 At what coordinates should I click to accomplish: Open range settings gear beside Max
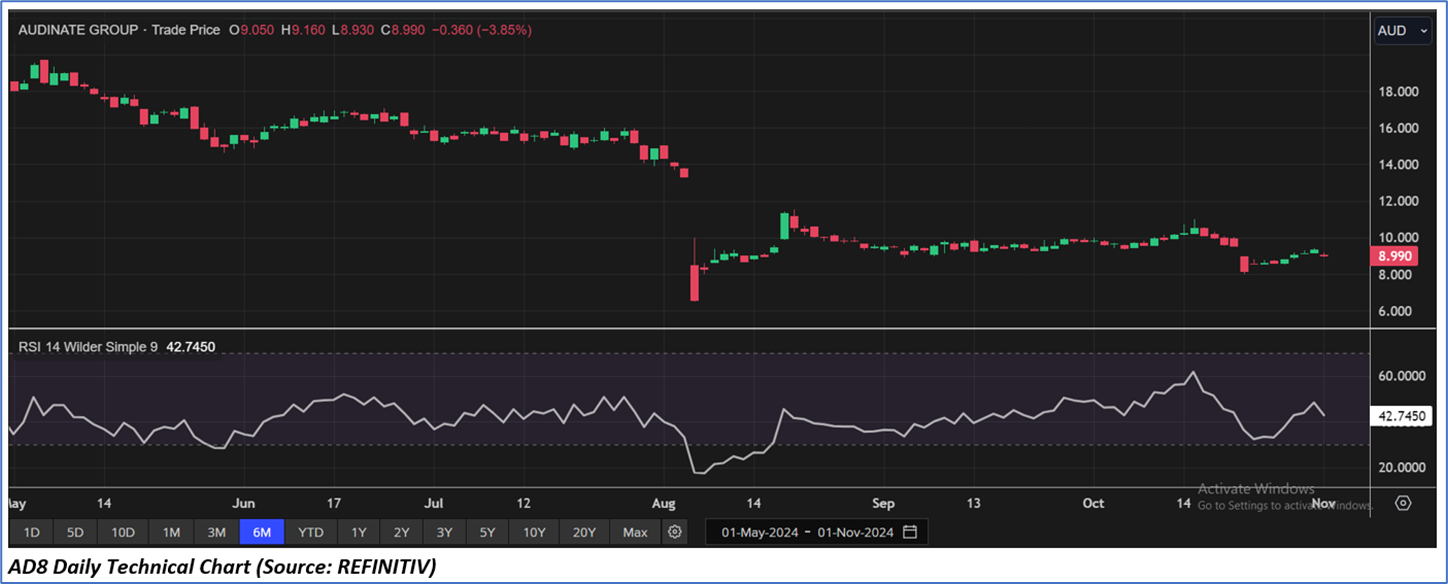pos(675,532)
